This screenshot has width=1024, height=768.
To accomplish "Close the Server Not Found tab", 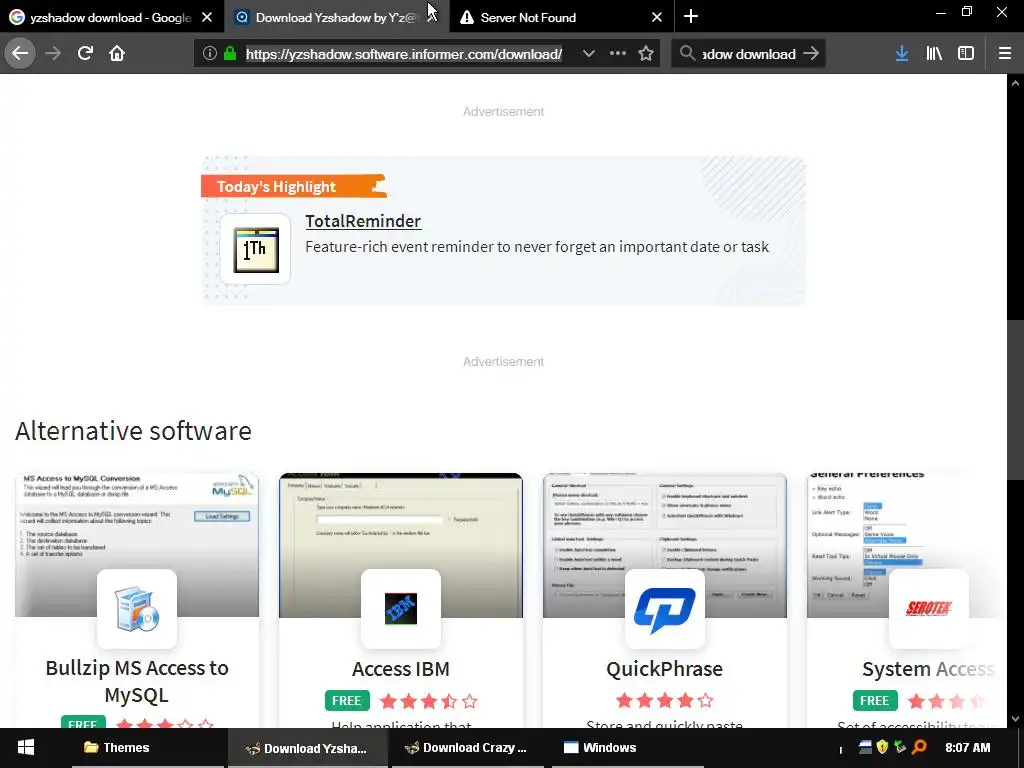I will coord(657,18).
